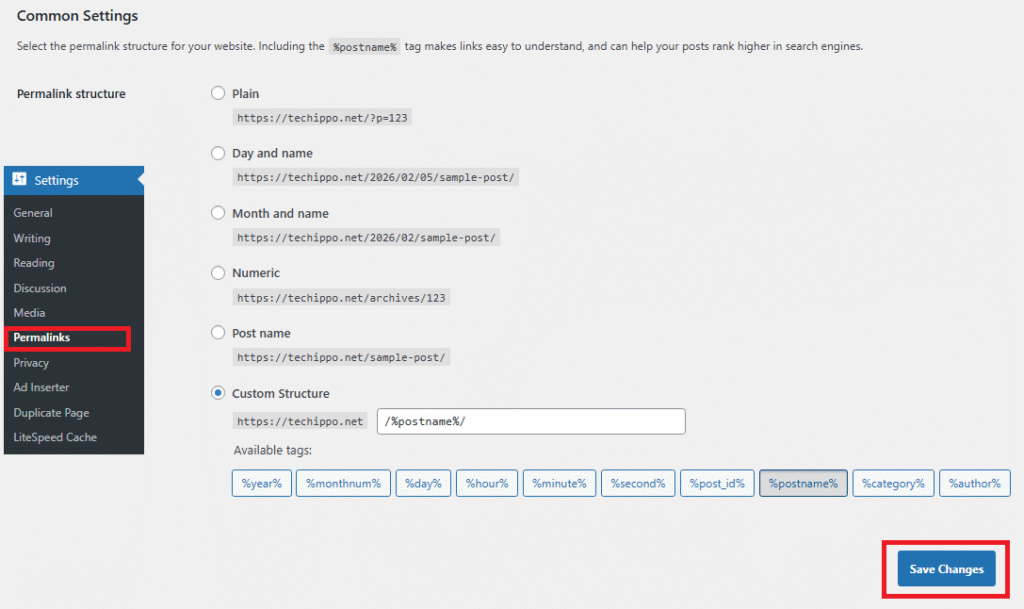Insert the %year% tag
The image size is (1024, 609).
[x=261, y=483]
